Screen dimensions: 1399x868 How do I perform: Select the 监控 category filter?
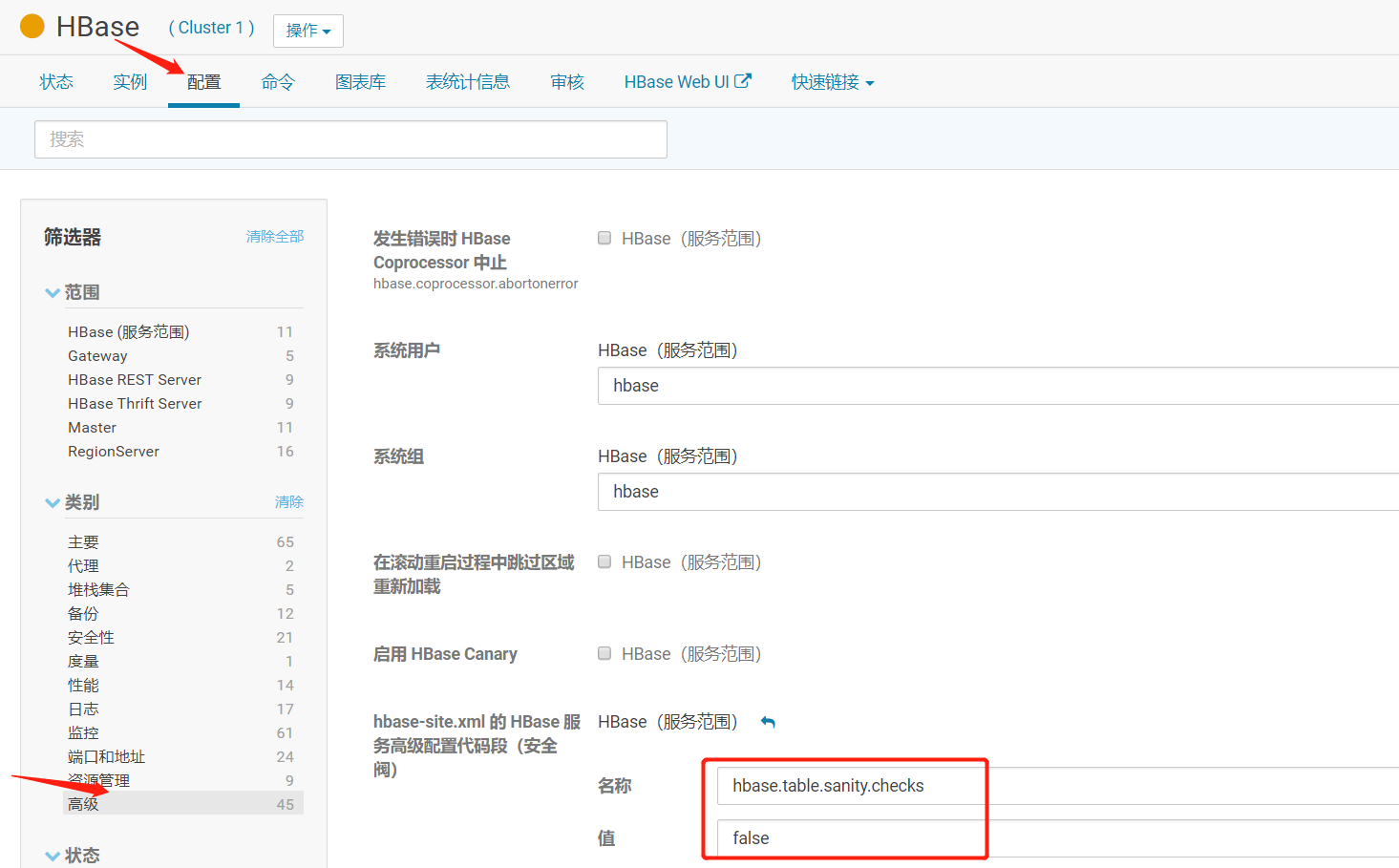(83, 732)
